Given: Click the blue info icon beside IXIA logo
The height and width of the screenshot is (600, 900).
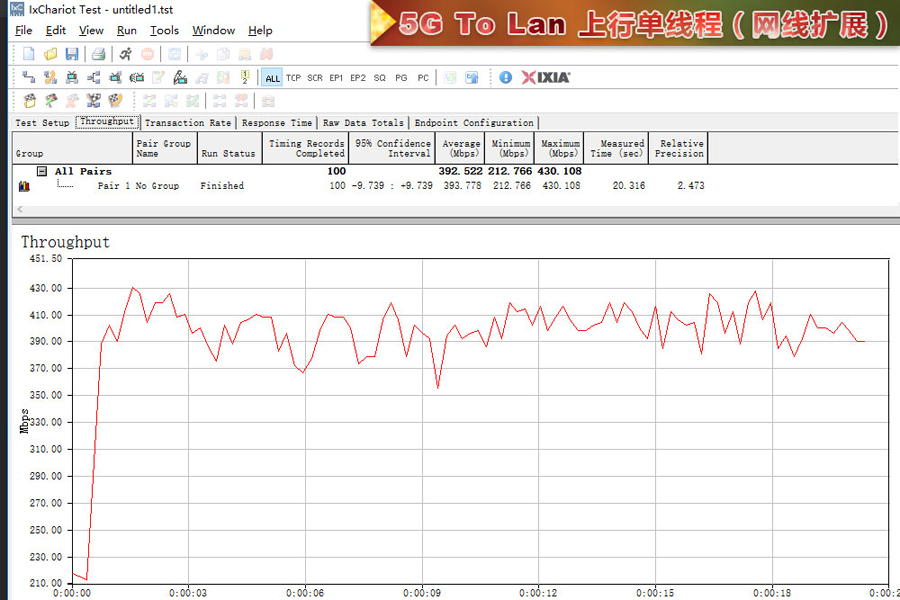Looking at the screenshot, I should click(x=506, y=77).
